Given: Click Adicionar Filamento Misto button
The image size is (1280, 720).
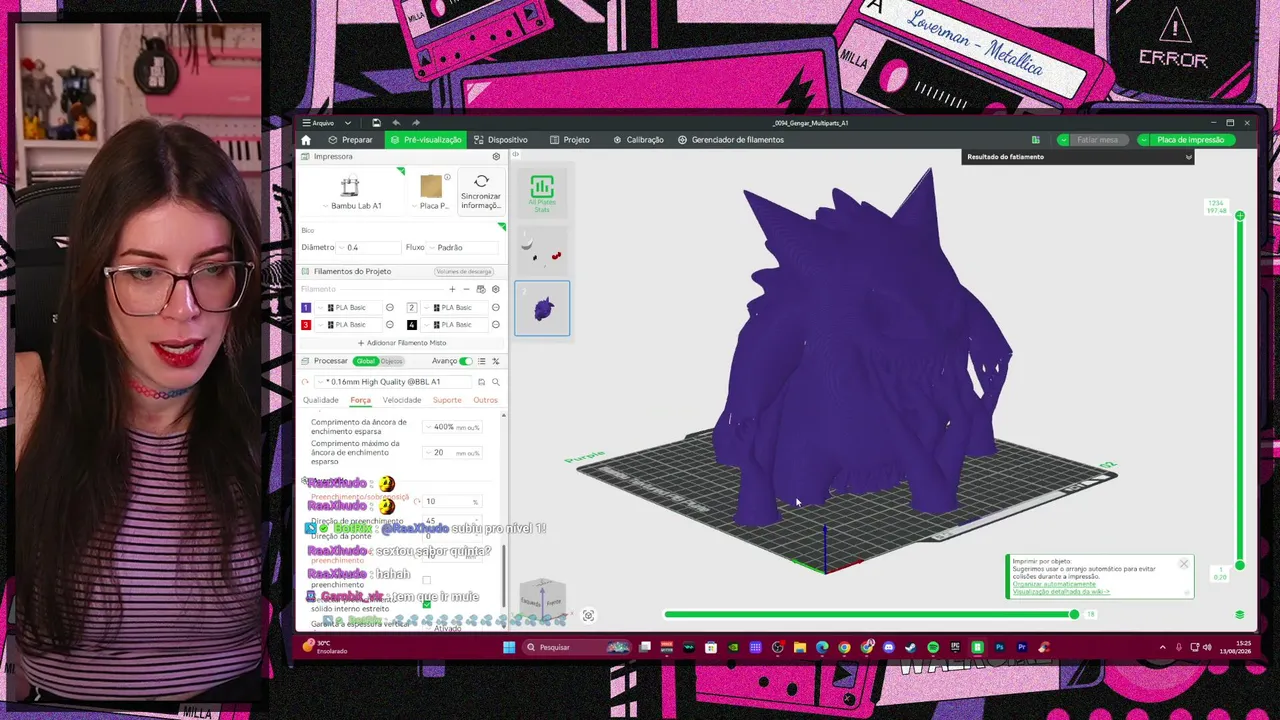Looking at the screenshot, I should pyautogui.click(x=402, y=343).
